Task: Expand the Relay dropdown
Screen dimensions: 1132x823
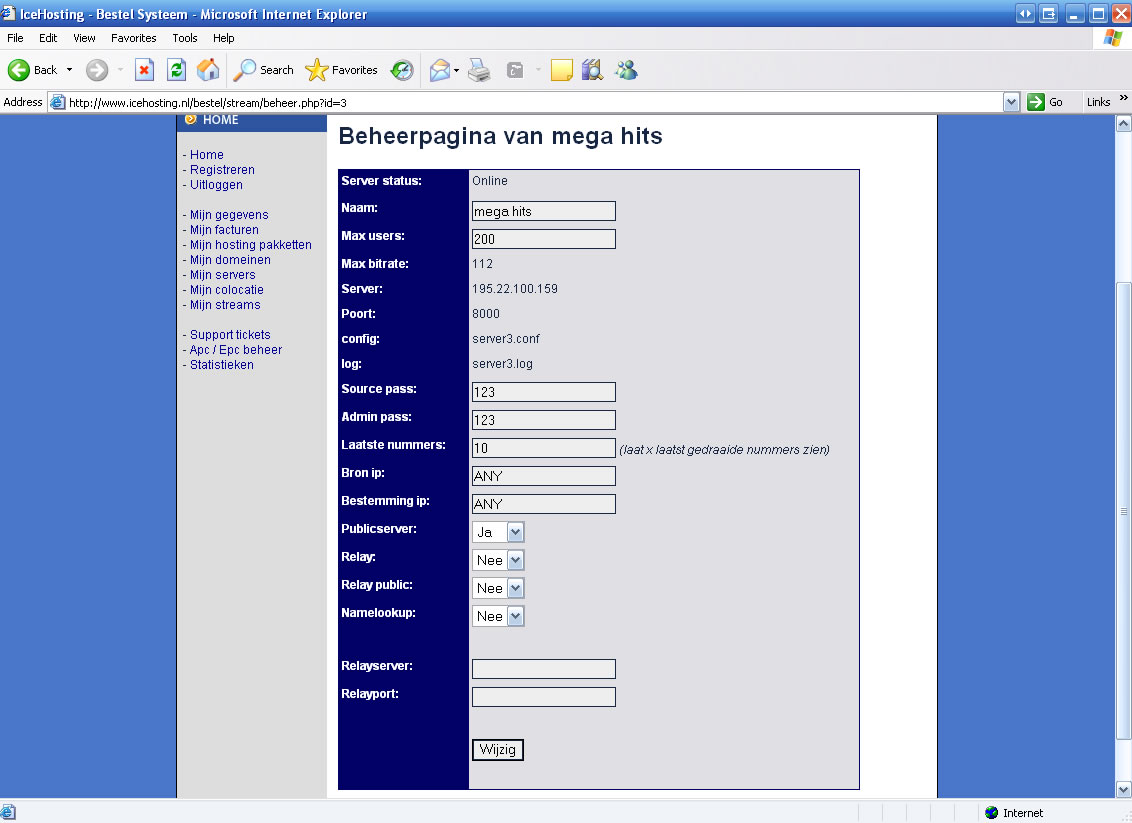Action: point(498,561)
